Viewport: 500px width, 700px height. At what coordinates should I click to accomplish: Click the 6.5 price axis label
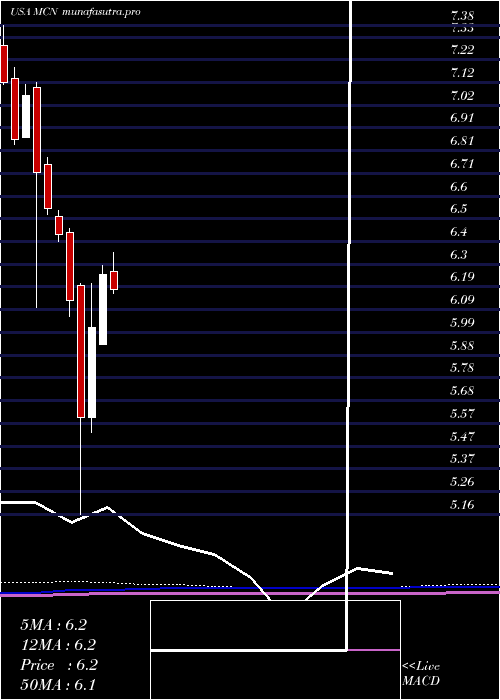[459, 209]
